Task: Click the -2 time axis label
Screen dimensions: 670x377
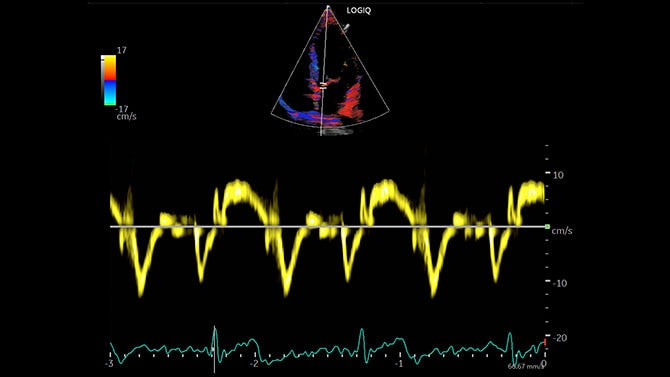Action: click(254, 364)
